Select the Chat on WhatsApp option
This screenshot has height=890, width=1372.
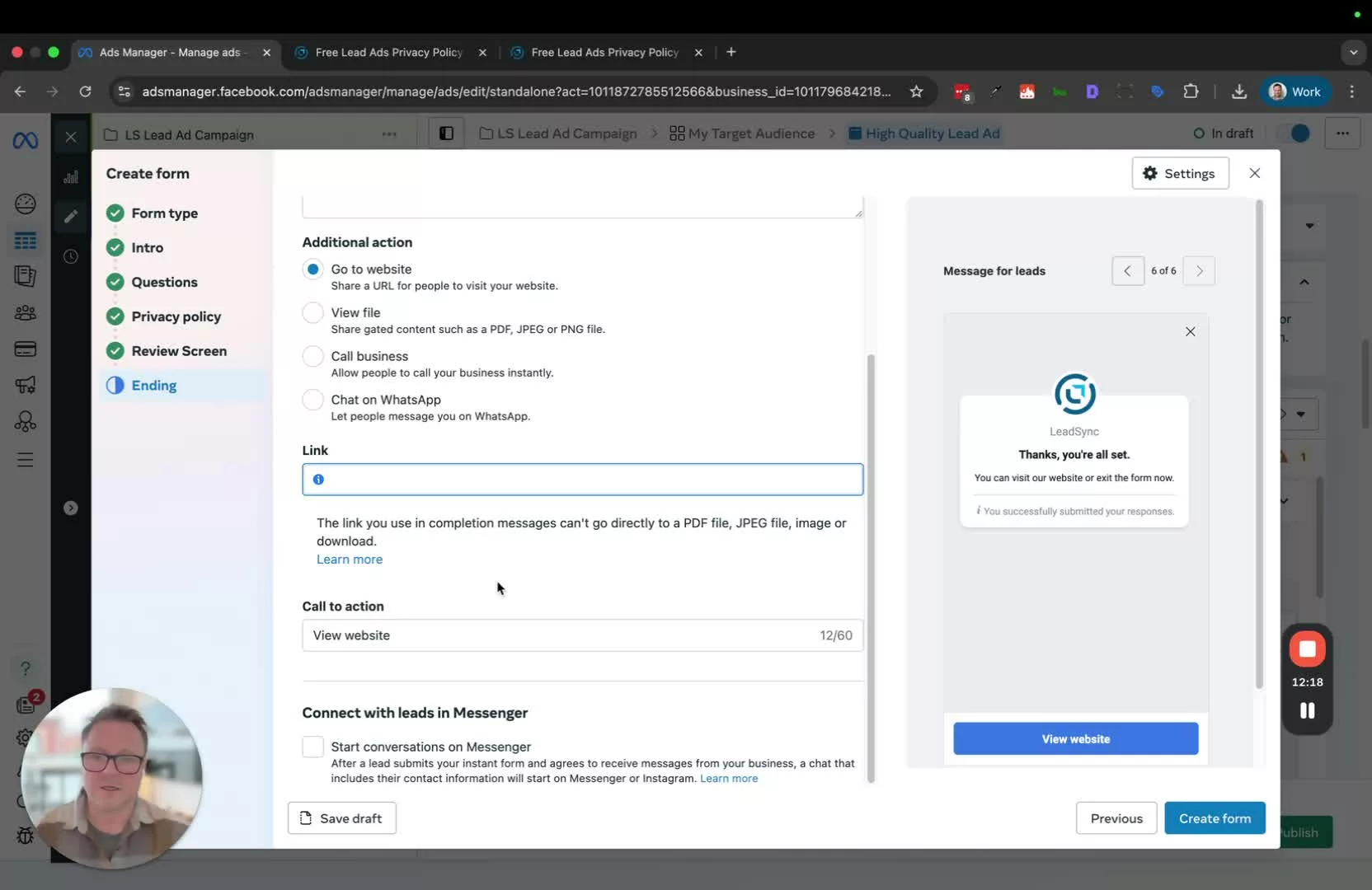312,400
